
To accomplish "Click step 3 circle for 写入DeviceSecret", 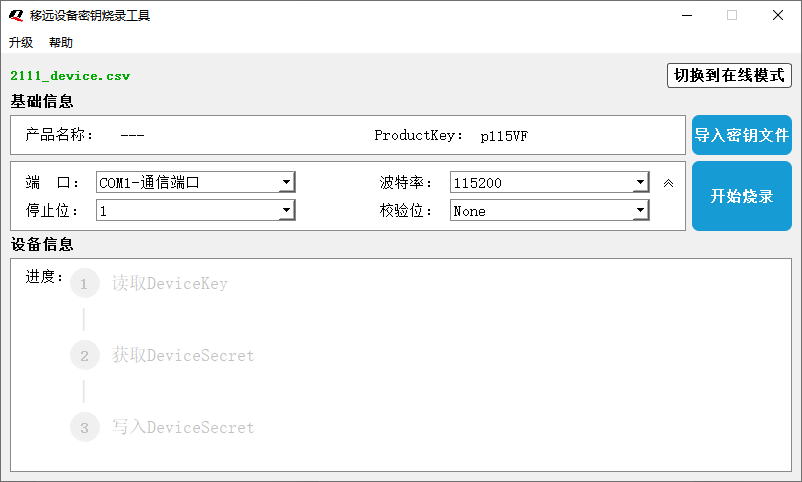I will 84,427.
